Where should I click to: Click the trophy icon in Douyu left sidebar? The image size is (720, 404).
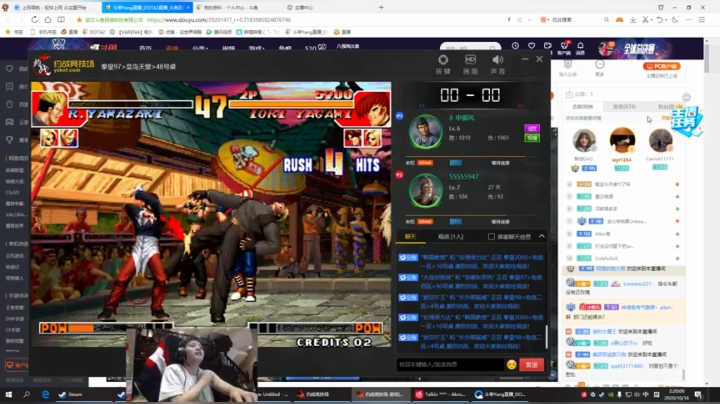pyautogui.click(x=9, y=140)
